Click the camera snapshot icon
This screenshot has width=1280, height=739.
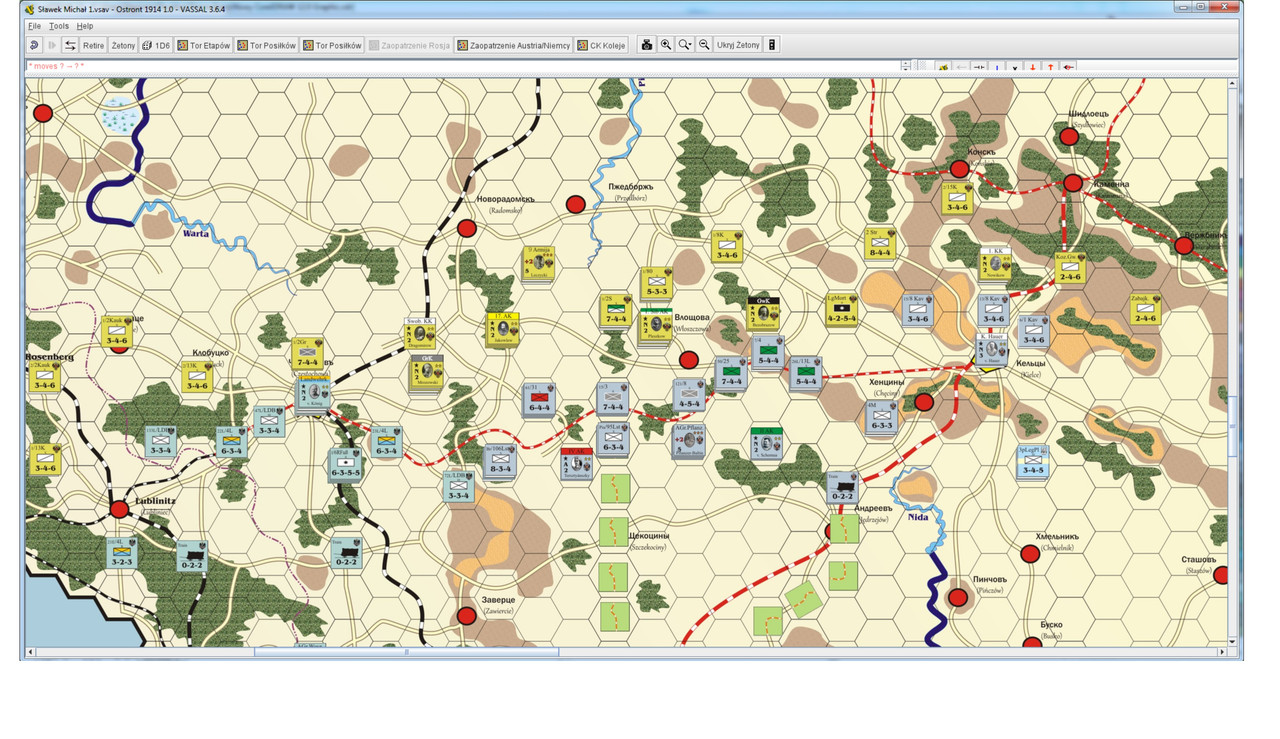pyautogui.click(x=647, y=45)
